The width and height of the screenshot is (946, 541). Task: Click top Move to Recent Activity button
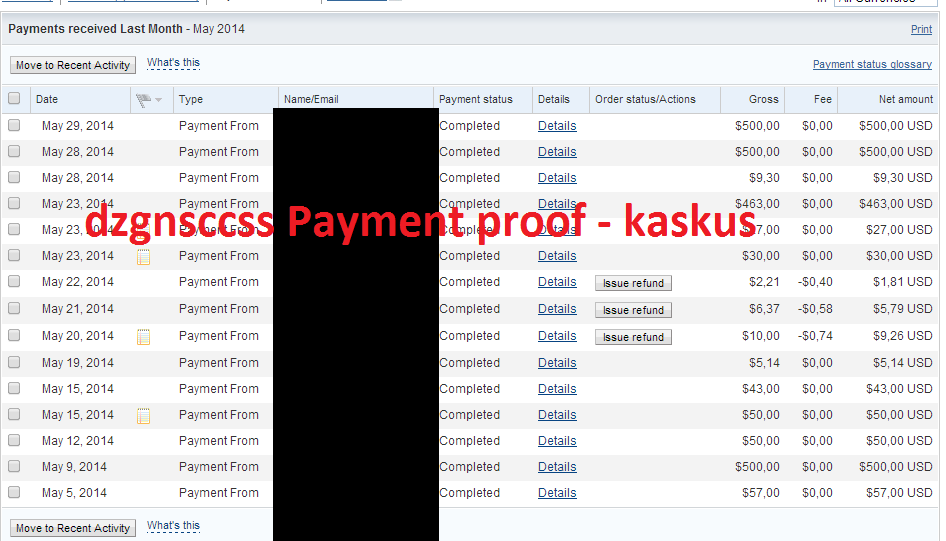(x=73, y=65)
